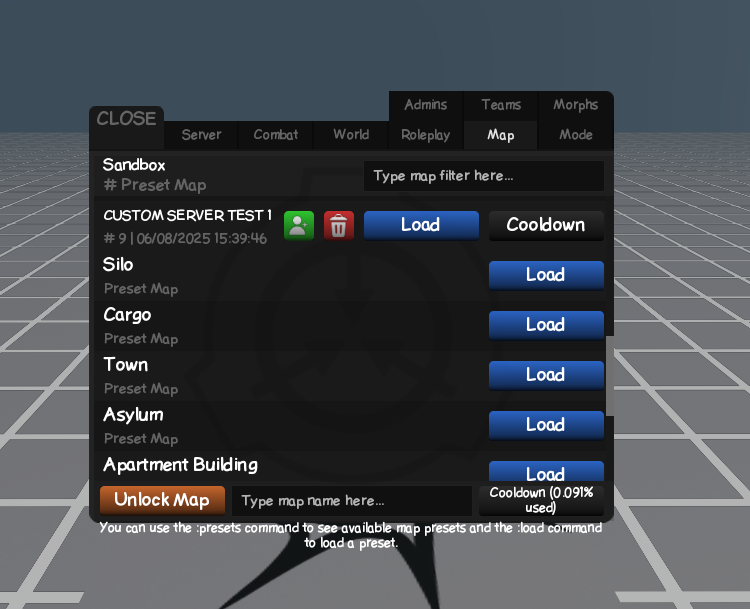750x609 pixels.
Task: Click the Silo map name
Action: [118, 265]
